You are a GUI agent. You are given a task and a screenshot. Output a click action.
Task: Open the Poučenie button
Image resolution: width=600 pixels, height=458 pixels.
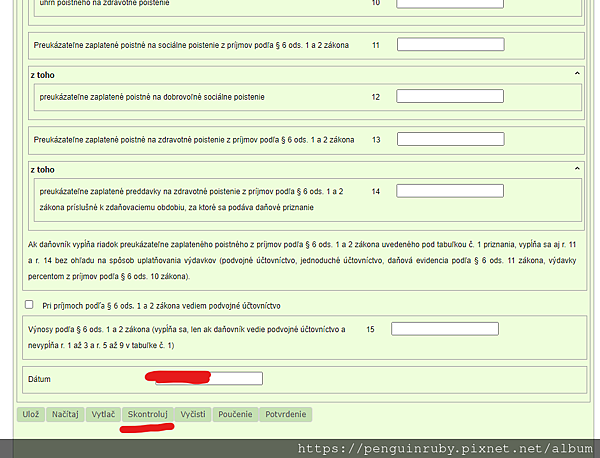pos(235,414)
